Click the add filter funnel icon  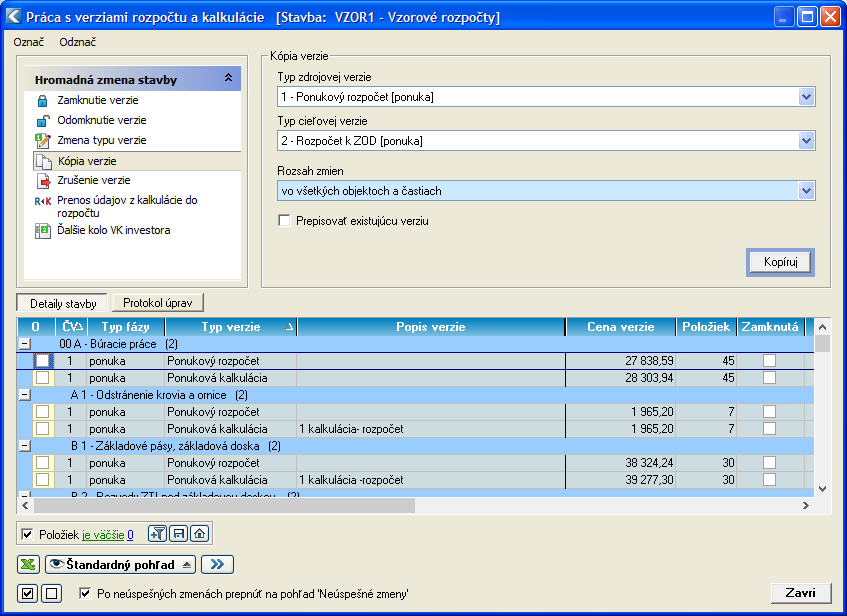click(157, 534)
